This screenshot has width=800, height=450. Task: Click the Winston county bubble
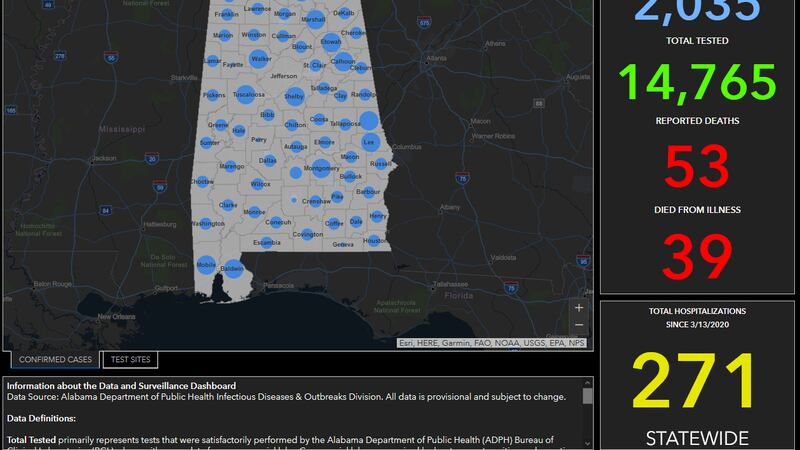coord(254,35)
